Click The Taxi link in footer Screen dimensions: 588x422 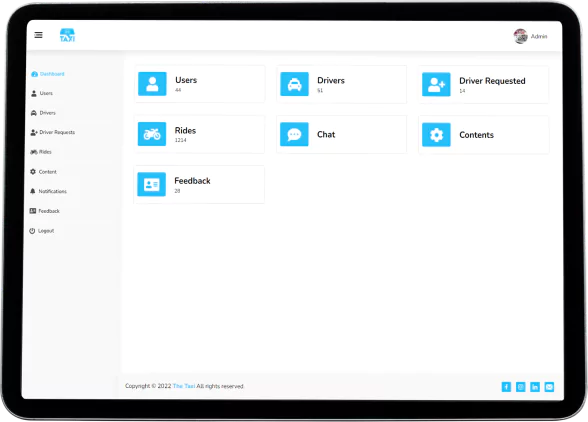point(184,386)
